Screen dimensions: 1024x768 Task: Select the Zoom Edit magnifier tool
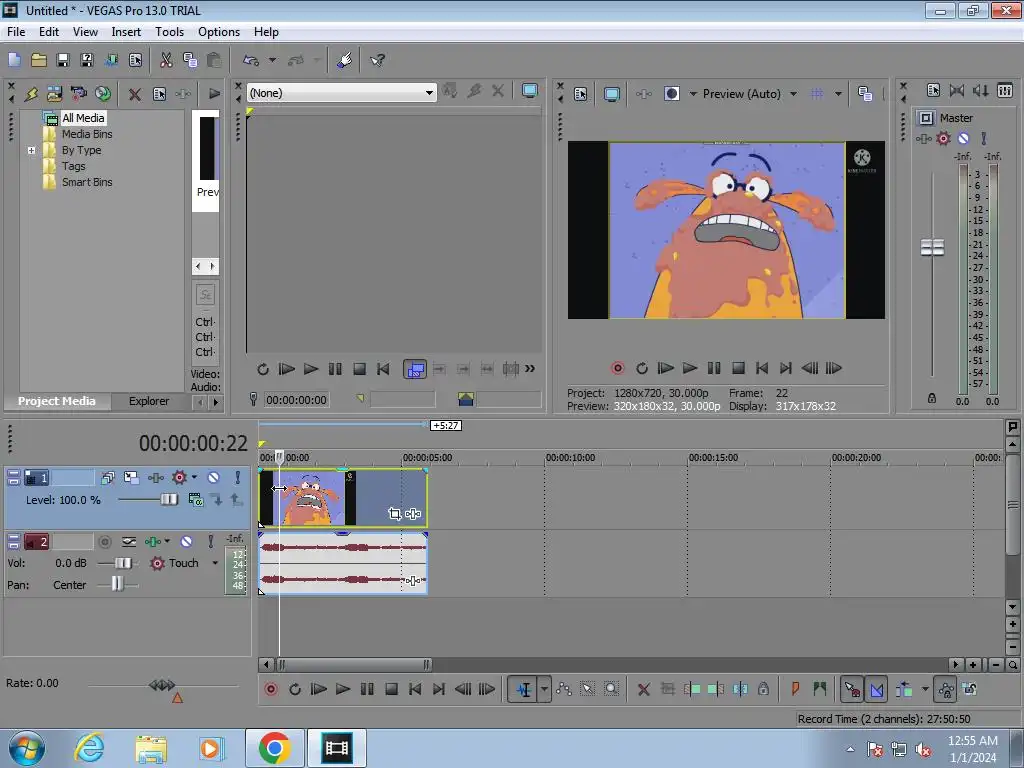611,689
